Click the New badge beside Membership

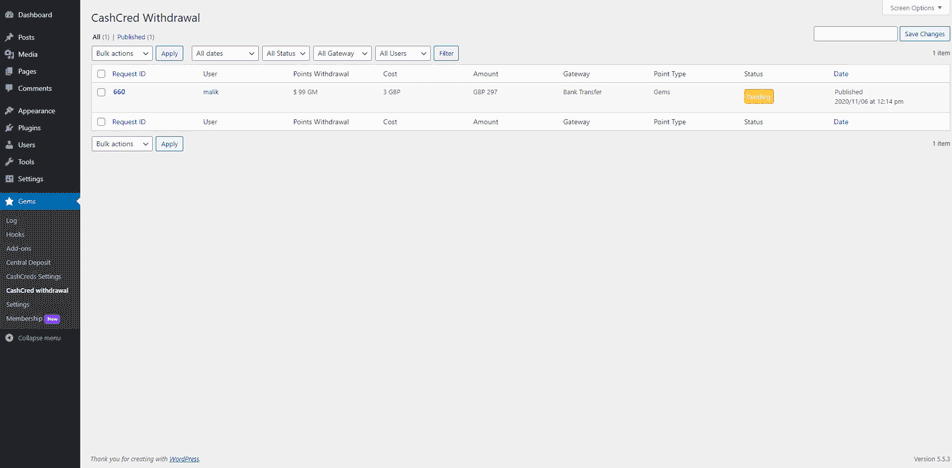point(52,319)
